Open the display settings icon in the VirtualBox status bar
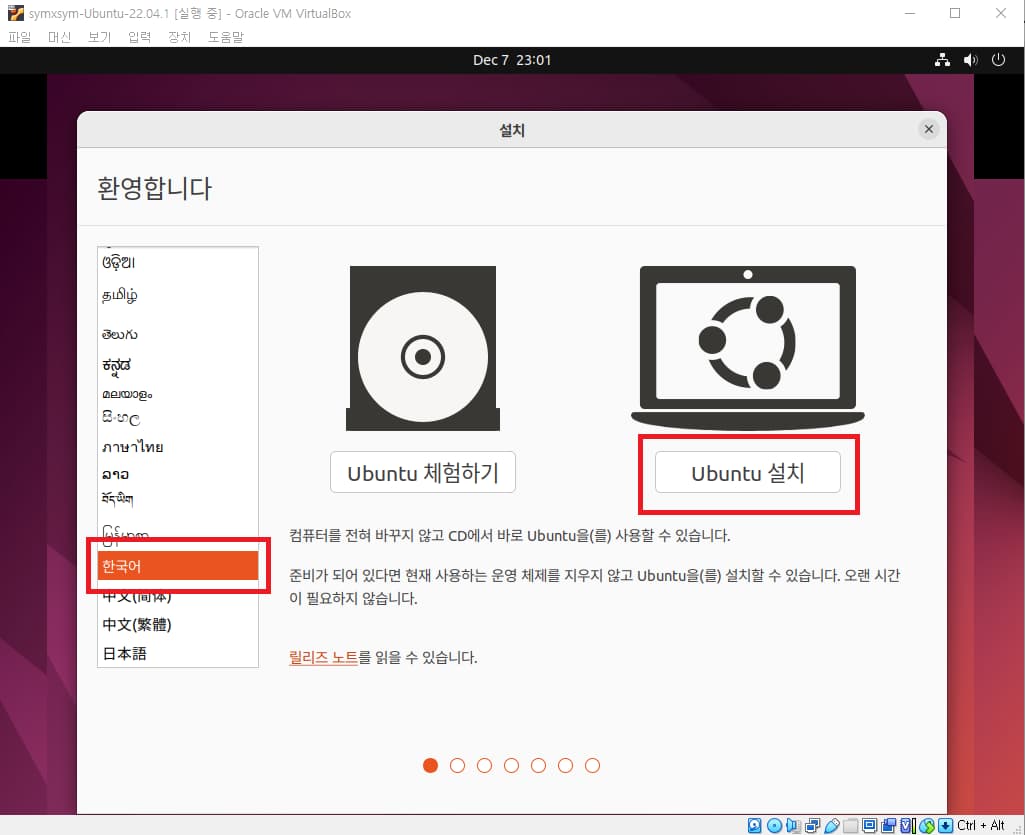The image size is (1025, 835). coord(869,825)
